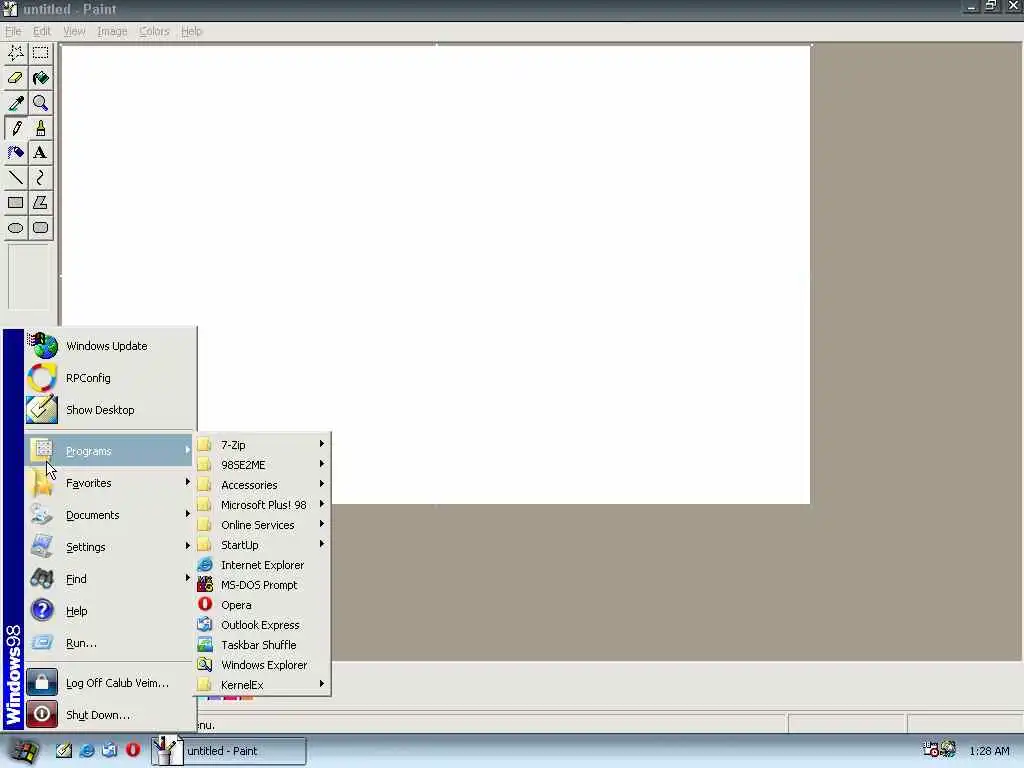The width and height of the screenshot is (1024, 768).
Task: Choose Shut Down... in Start menu
Action: click(110, 715)
